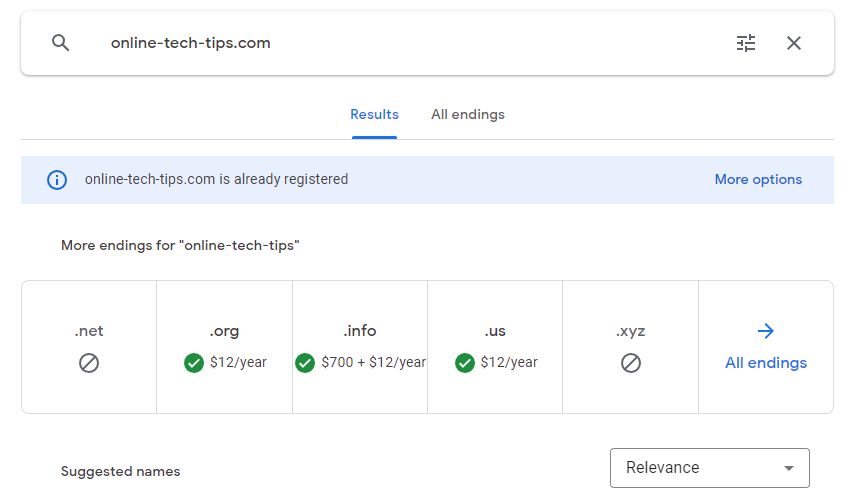Screen dimensions: 855x496
Task: Clear the search with the X icon
Action: (x=794, y=43)
